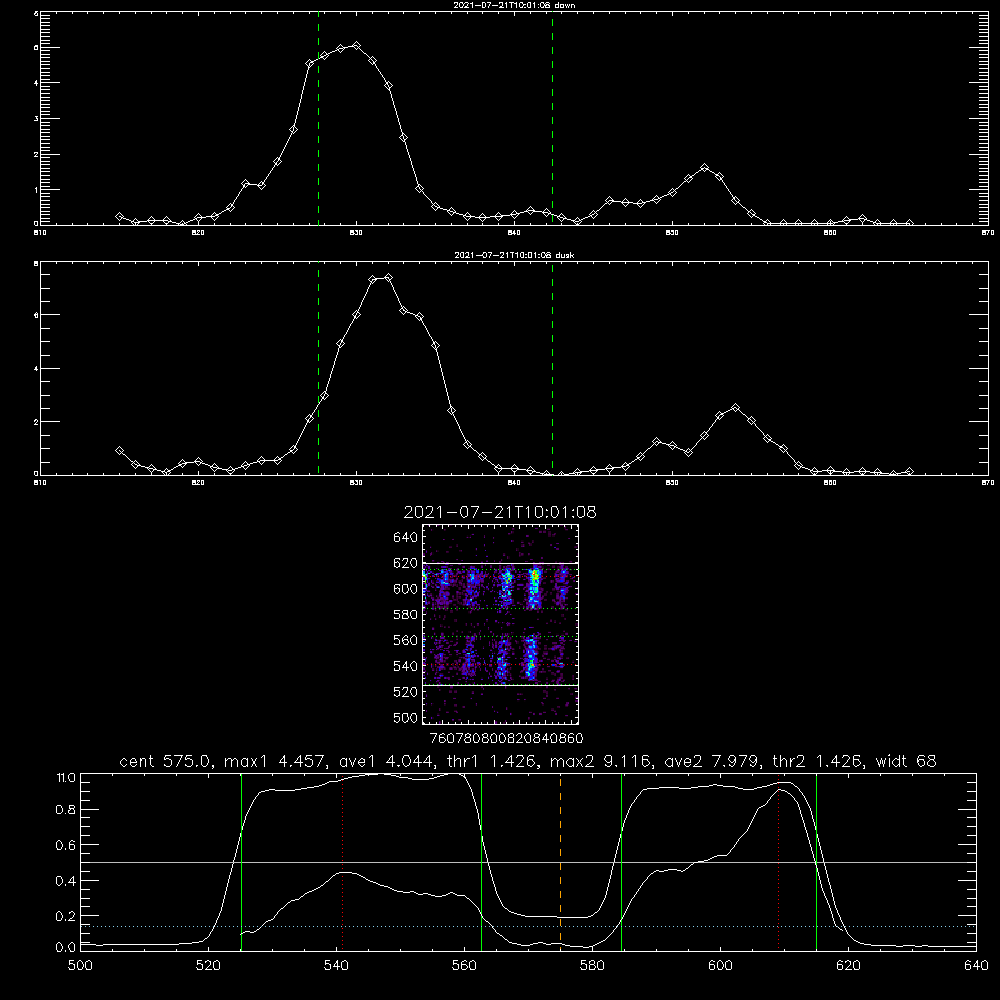Click the '760780800820840860' x-axis labels under image
The width and height of the screenshot is (1000, 1000).
pyautogui.click(x=506, y=738)
